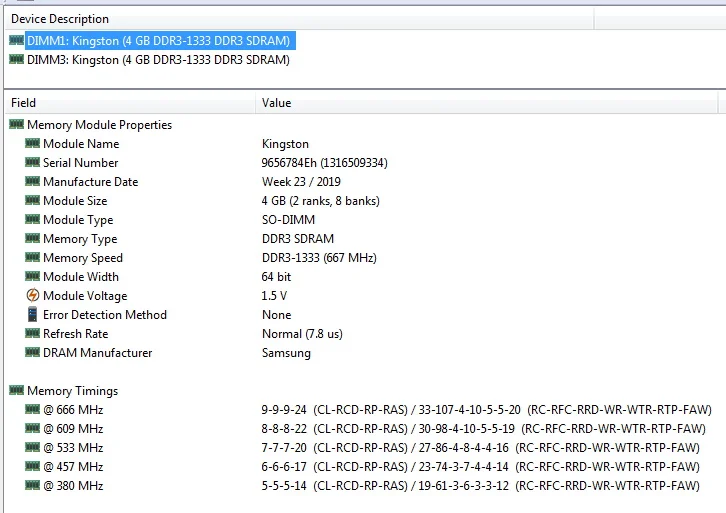Click the SO-DIMM module type value

click(x=288, y=220)
